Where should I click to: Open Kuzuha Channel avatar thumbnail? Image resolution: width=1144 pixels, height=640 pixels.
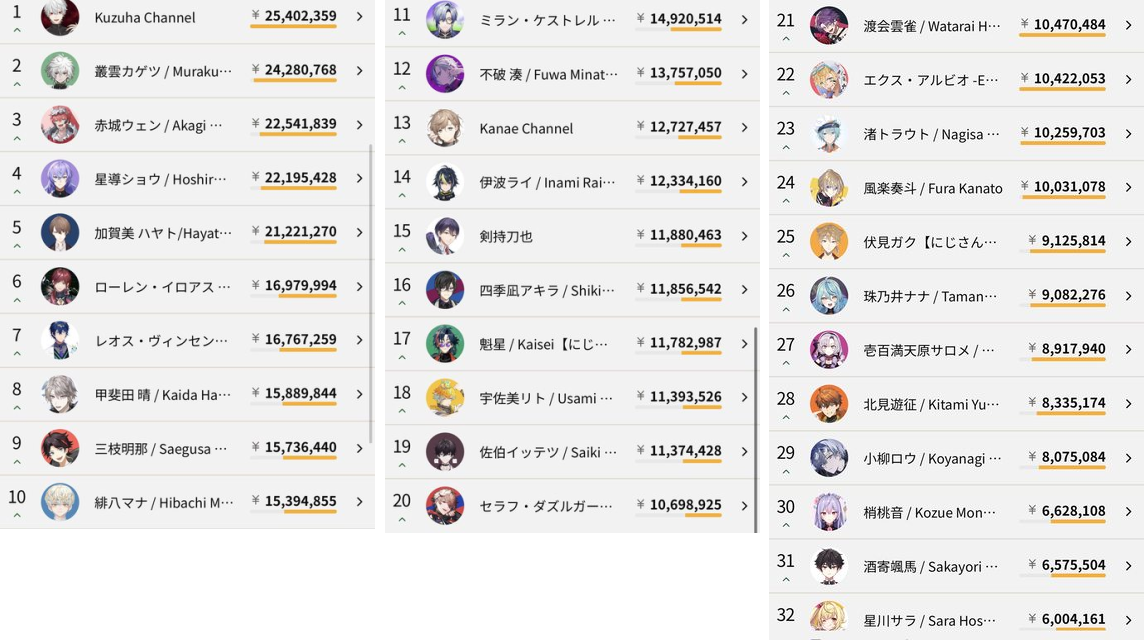click(60, 17)
